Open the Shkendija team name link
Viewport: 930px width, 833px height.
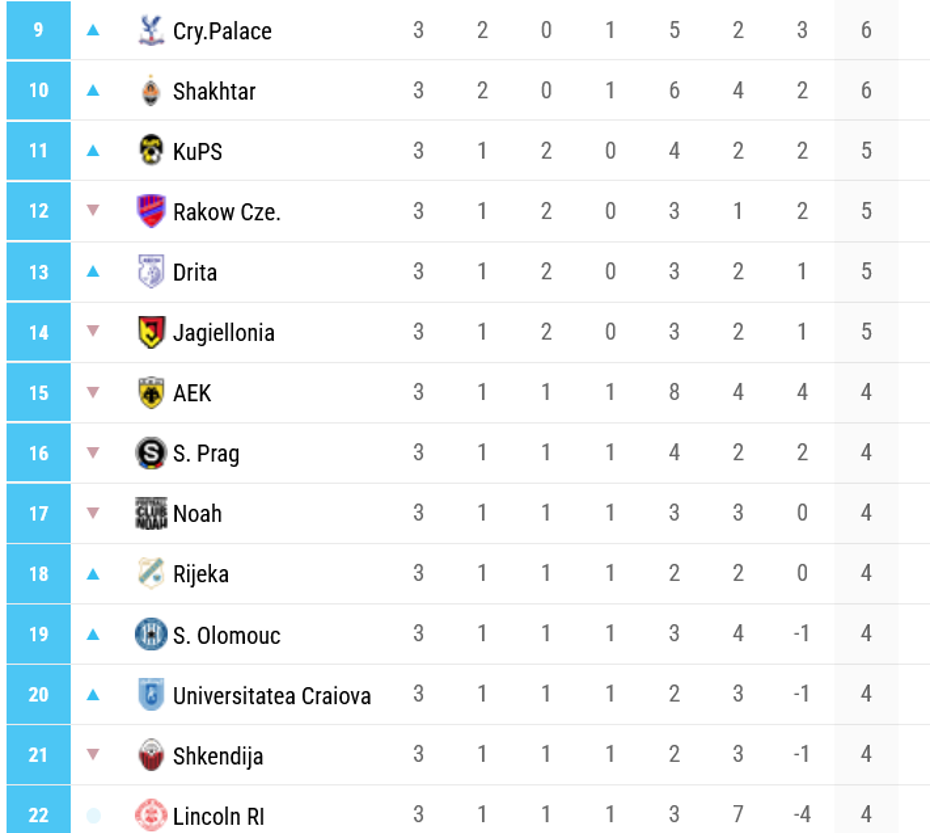[218, 755]
